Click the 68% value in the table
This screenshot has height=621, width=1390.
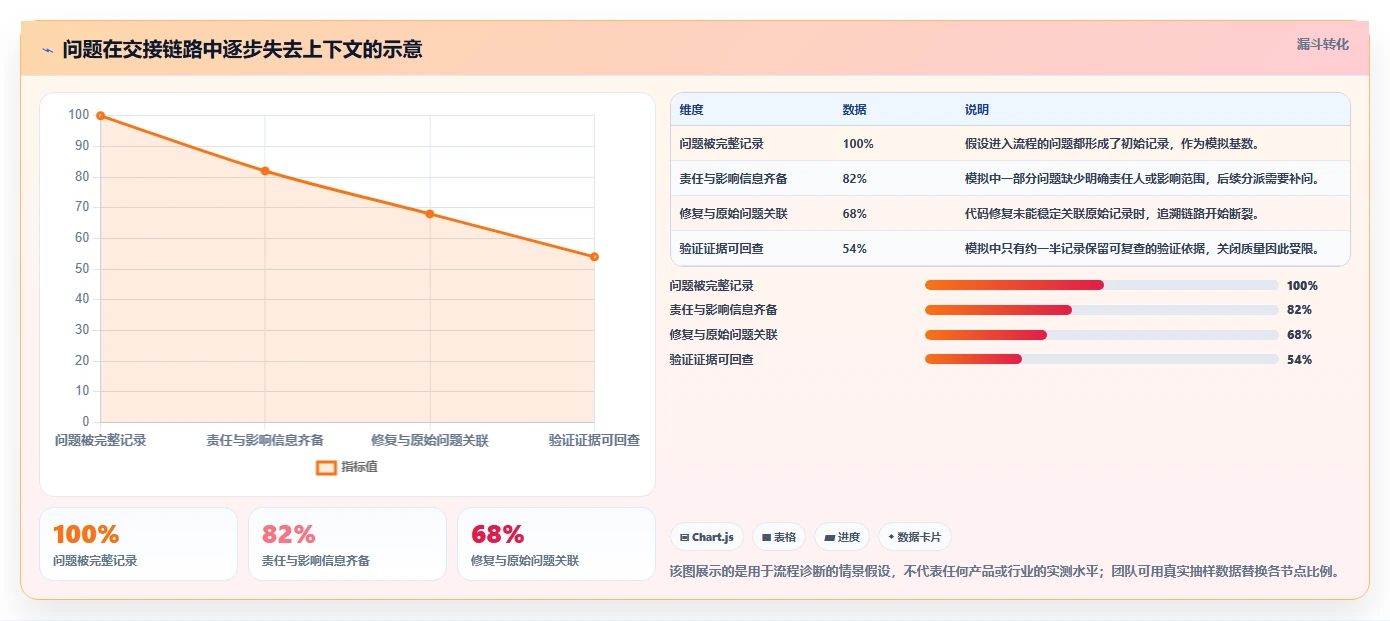[855, 214]
